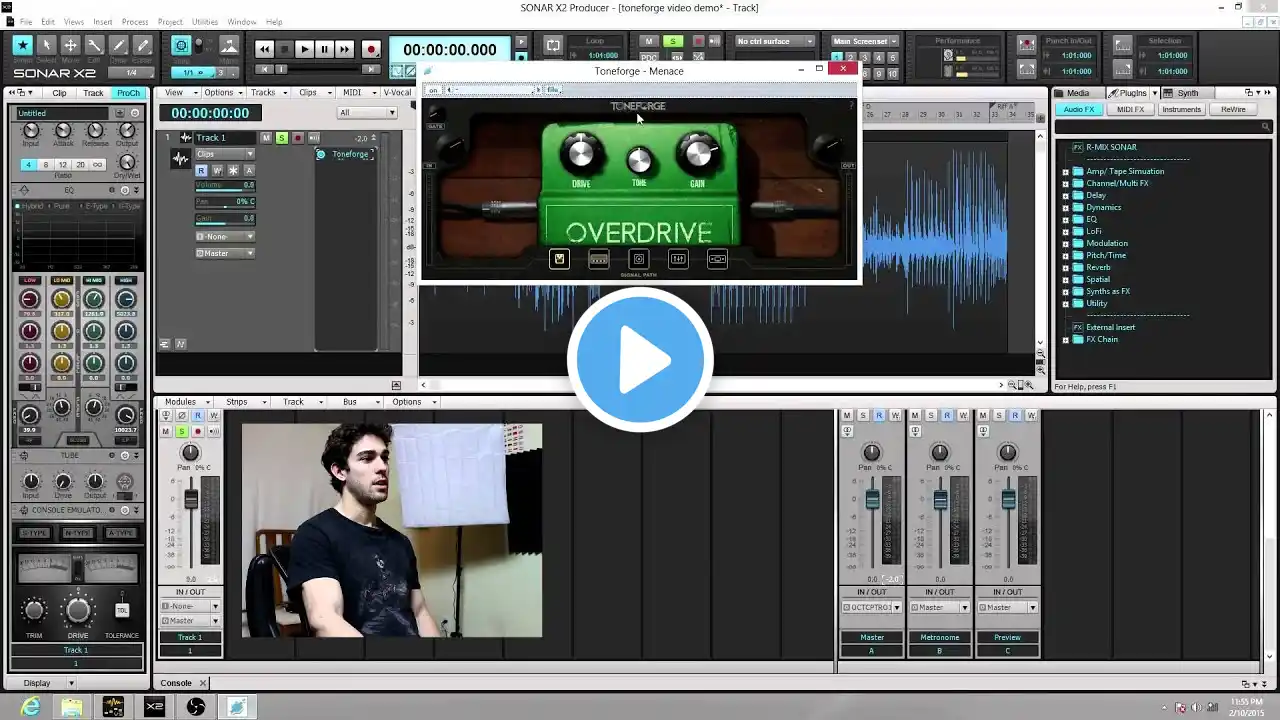Click the Track 1 Gain slider
Viewport: 1280px width, 720px height.
point(225,218)
